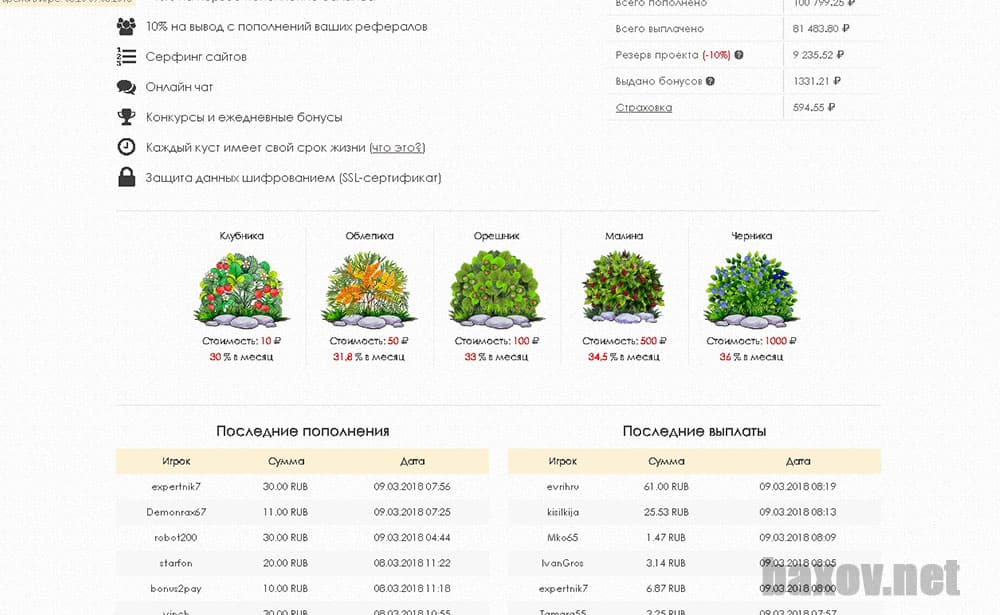Click player Demonrax67 in deposits table

(176, 512)
